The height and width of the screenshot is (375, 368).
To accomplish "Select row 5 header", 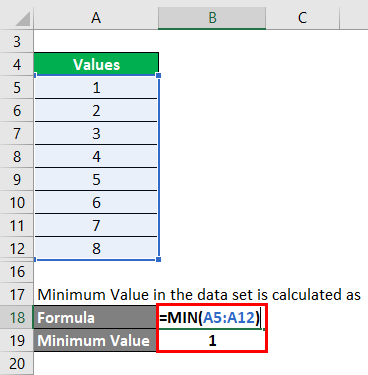I will tap(17, 87).
